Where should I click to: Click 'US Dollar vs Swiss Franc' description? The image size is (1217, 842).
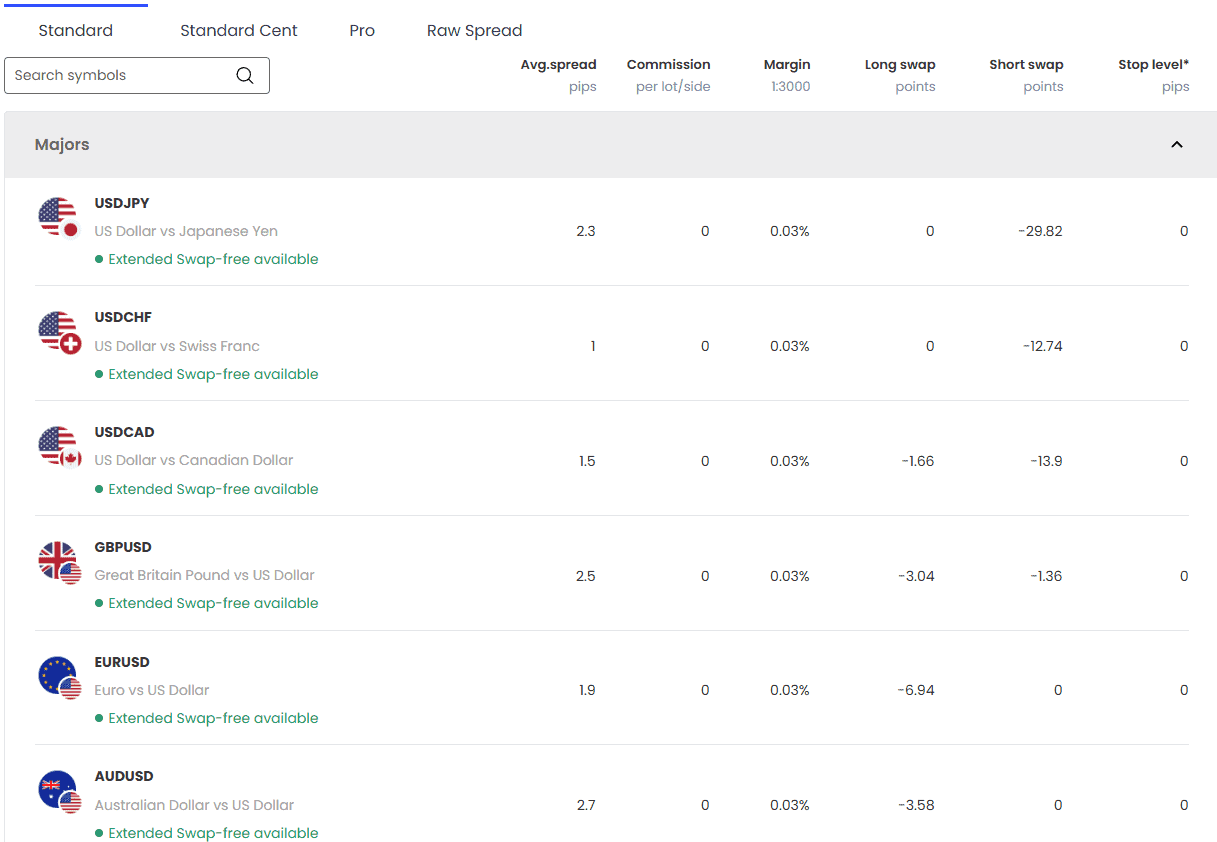177,346
